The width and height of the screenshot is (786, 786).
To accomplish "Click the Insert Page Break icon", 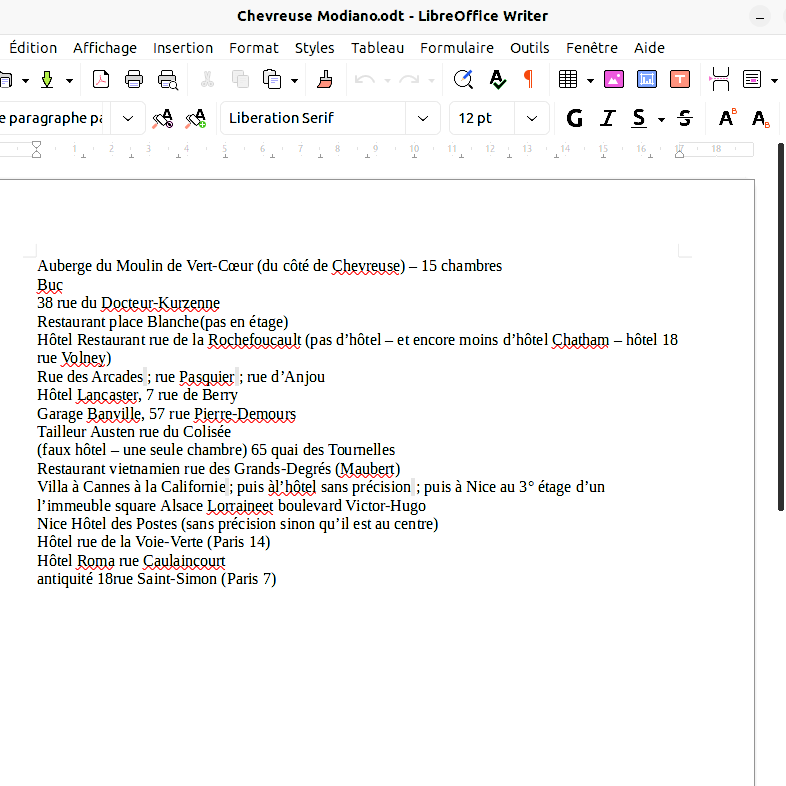I will (720, 80).
